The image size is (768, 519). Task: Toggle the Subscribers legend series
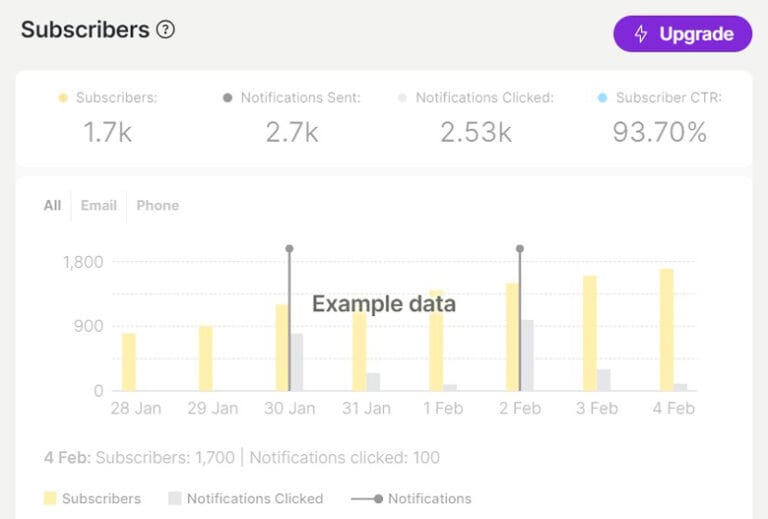coord(101,498)
